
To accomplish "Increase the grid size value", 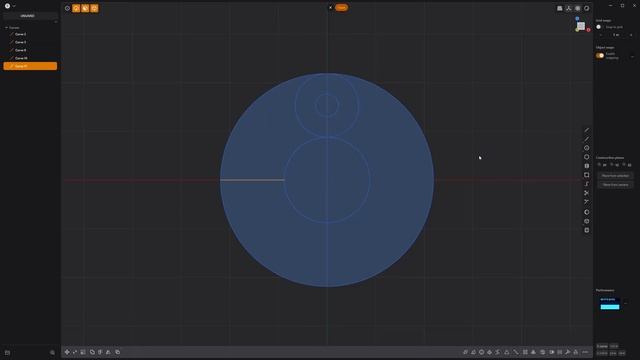I will 631,35.
